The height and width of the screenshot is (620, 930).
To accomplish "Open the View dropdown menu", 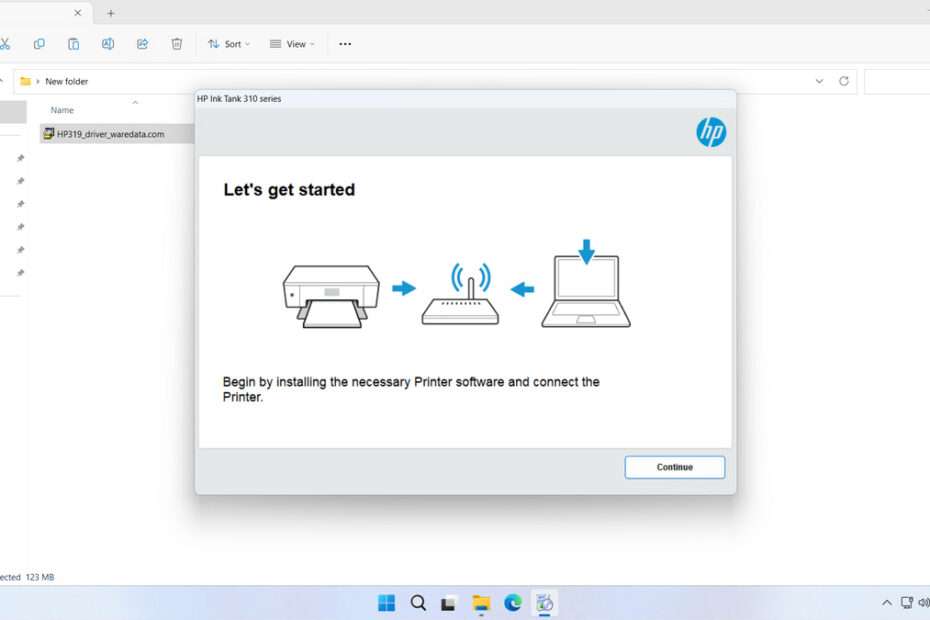I will click(292, 44).
